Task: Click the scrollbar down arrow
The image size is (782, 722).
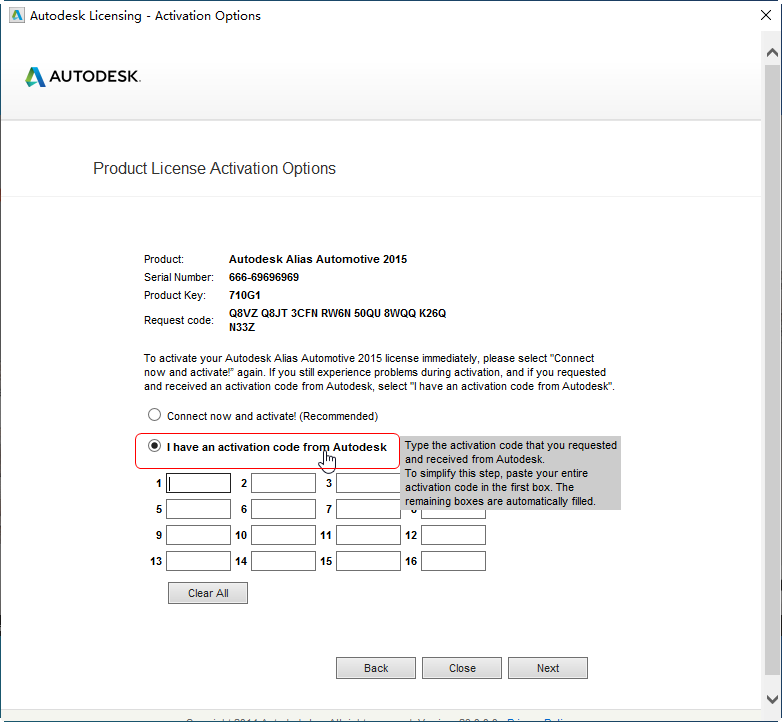Action: (x=772, y=699)
